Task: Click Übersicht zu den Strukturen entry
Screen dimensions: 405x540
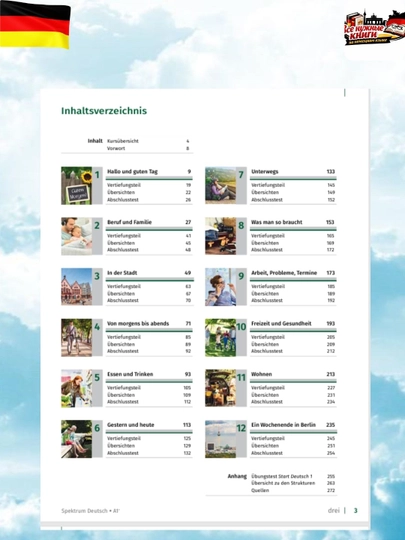Action: pos(283,483)
